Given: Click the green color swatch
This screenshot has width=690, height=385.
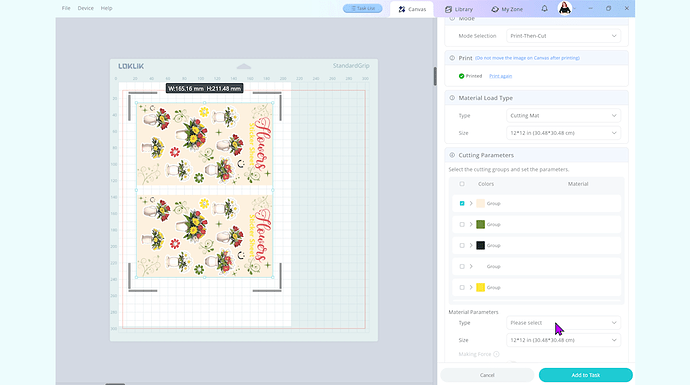Looking at the screenshot, I should (x=481, y=224).
